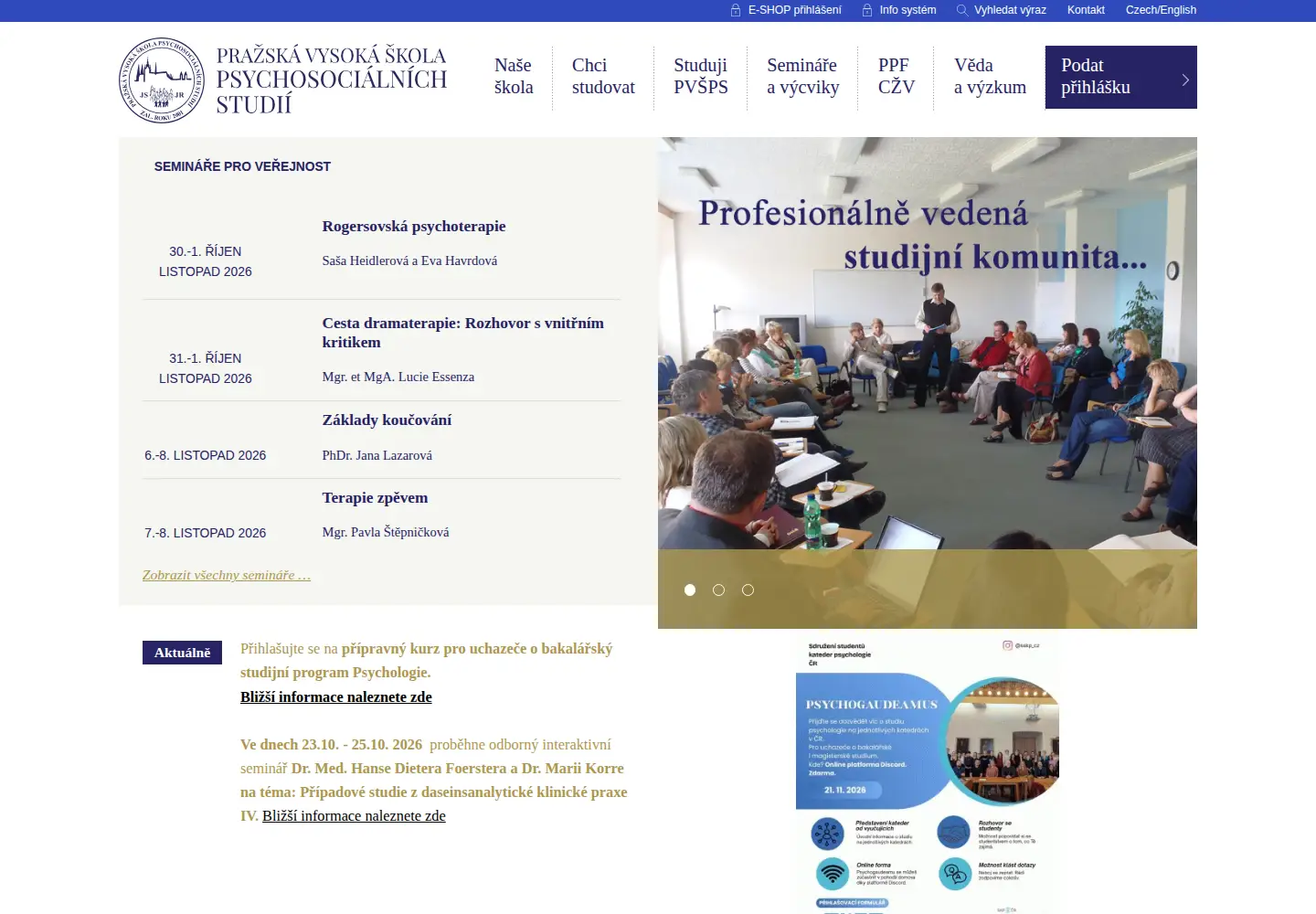Open Terapie zpěvem seminar
The image size is (1316, 914).
(375, 498)
